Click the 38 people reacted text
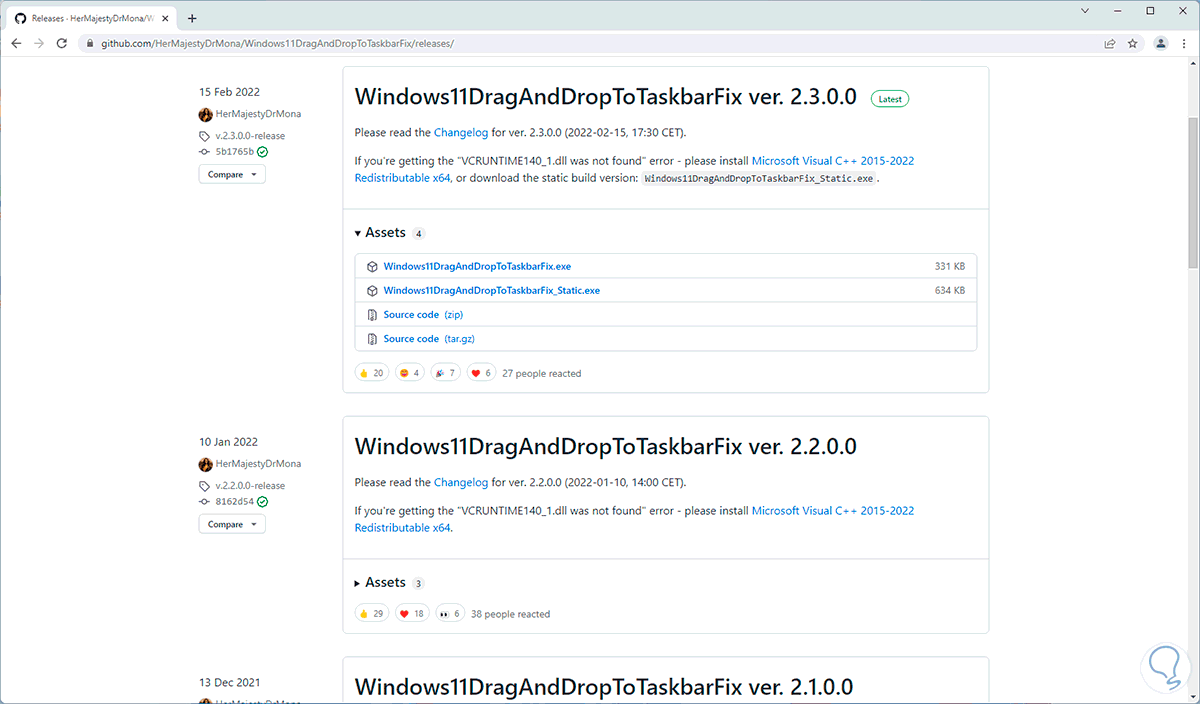Screen dimensions: 1200x704 point(510,614)
